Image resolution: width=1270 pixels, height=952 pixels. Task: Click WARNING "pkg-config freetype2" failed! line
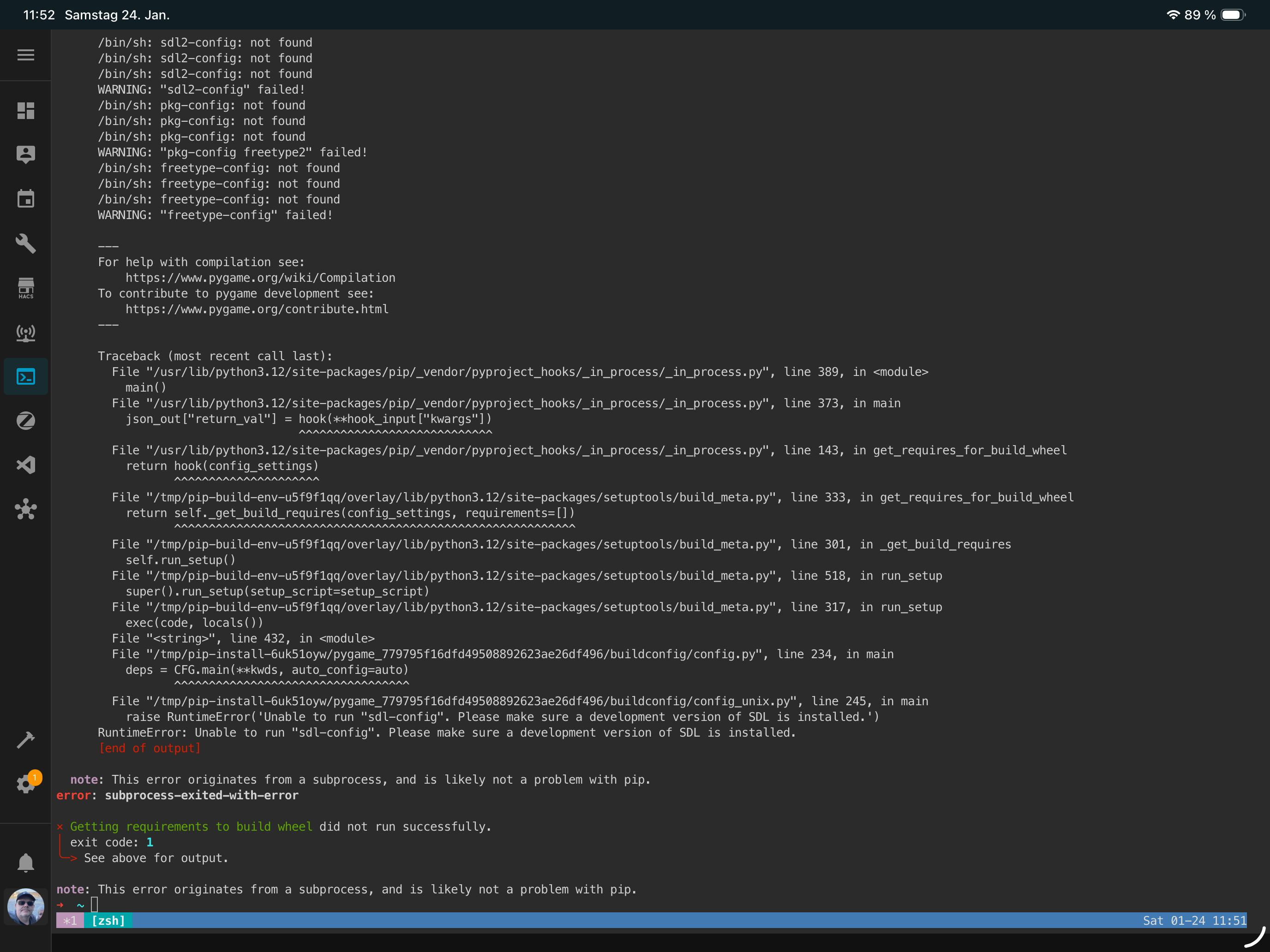coord(233,152)
